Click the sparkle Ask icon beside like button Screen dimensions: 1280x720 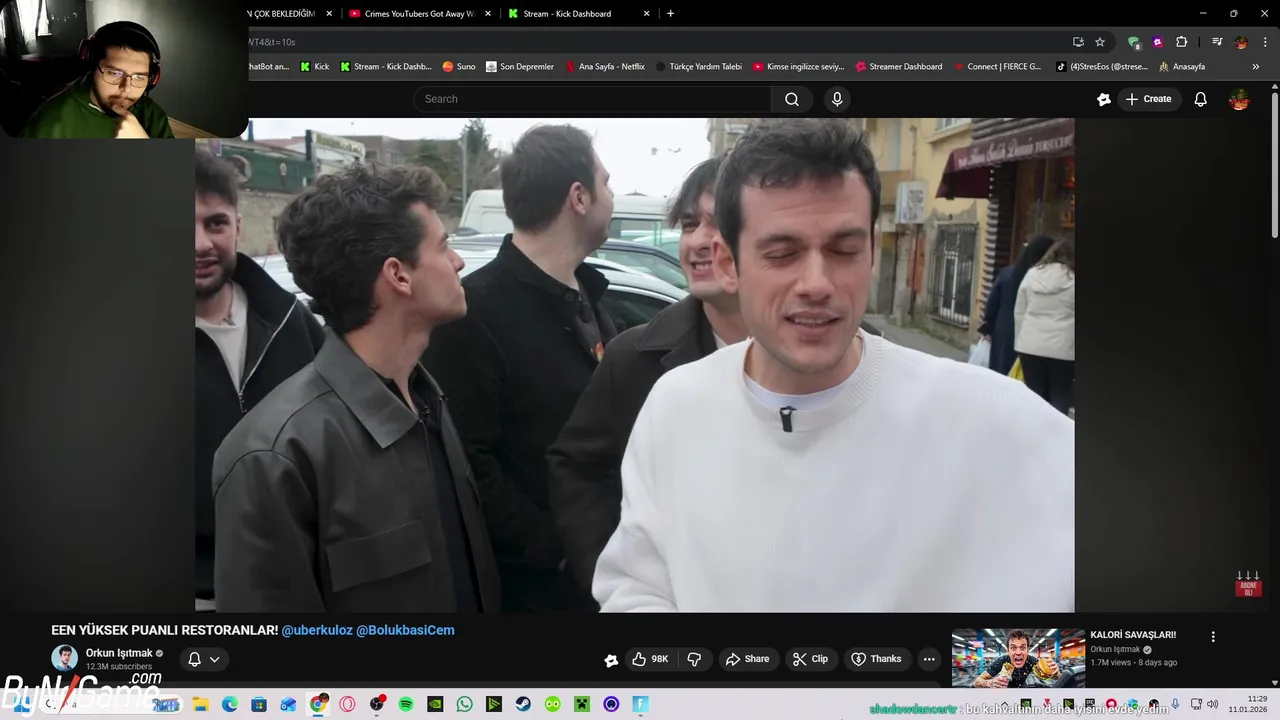pos(611,660)
